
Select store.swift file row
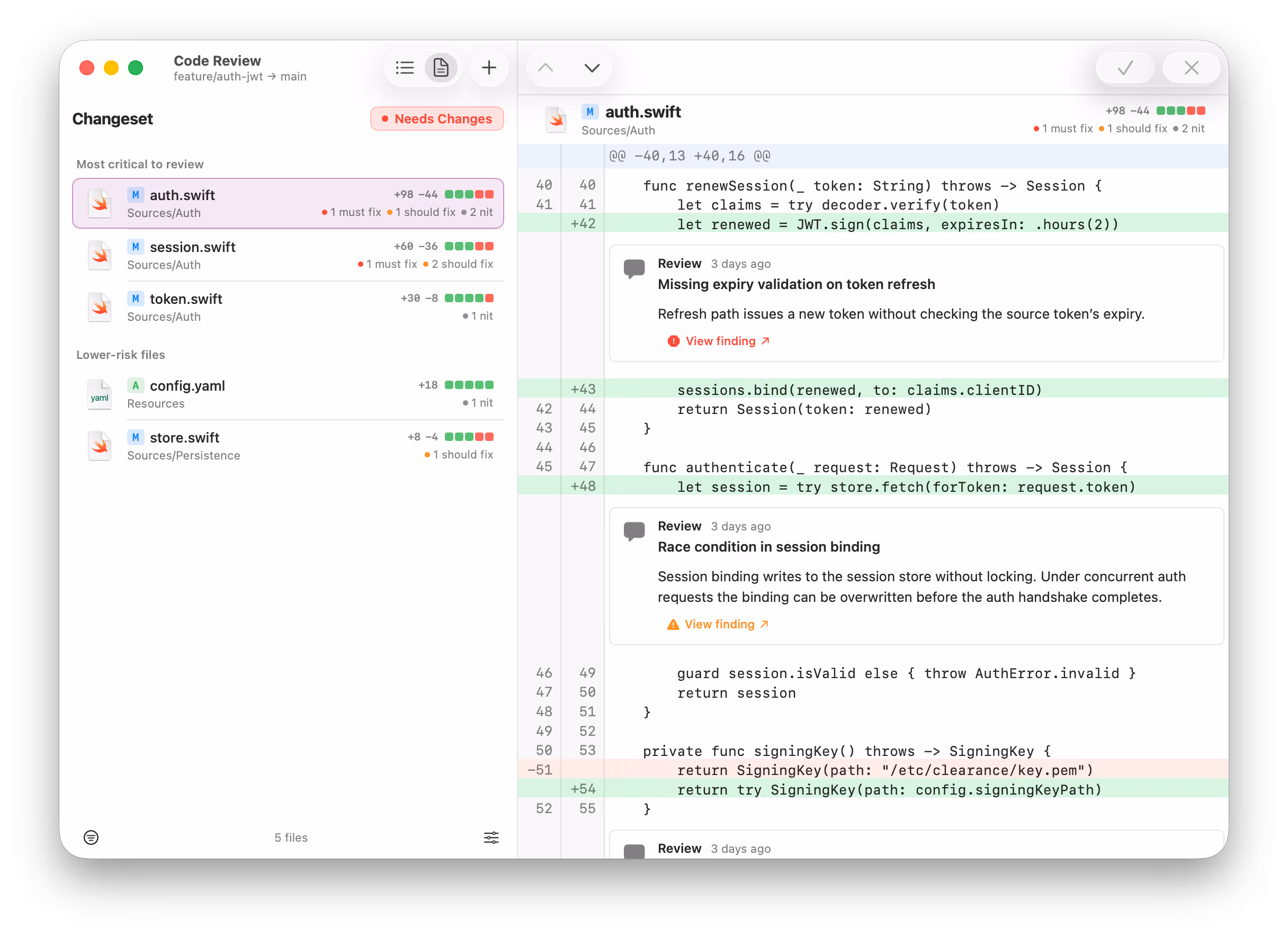coord(288,446)
